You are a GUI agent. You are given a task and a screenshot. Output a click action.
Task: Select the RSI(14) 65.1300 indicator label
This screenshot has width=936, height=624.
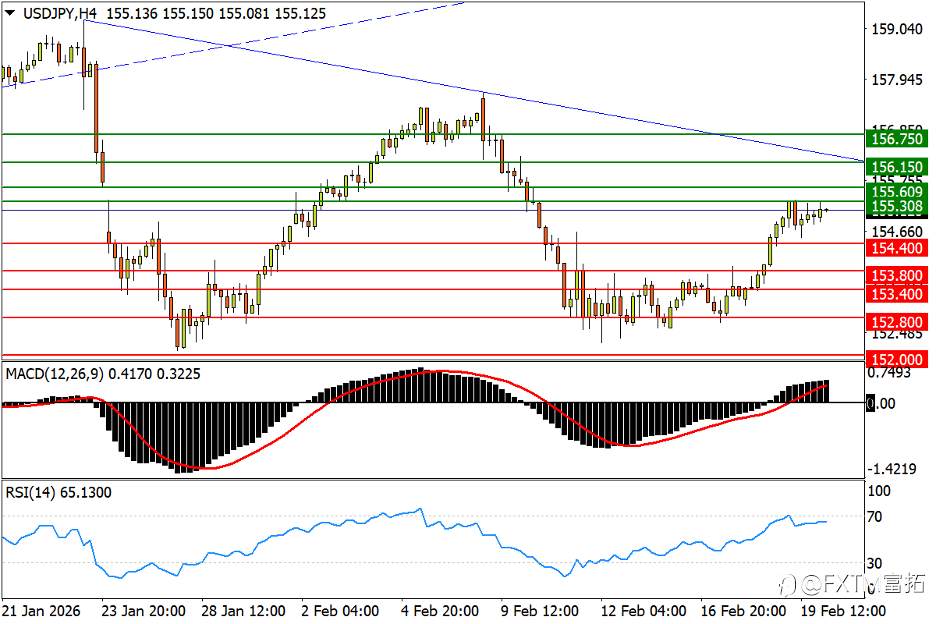58,493
